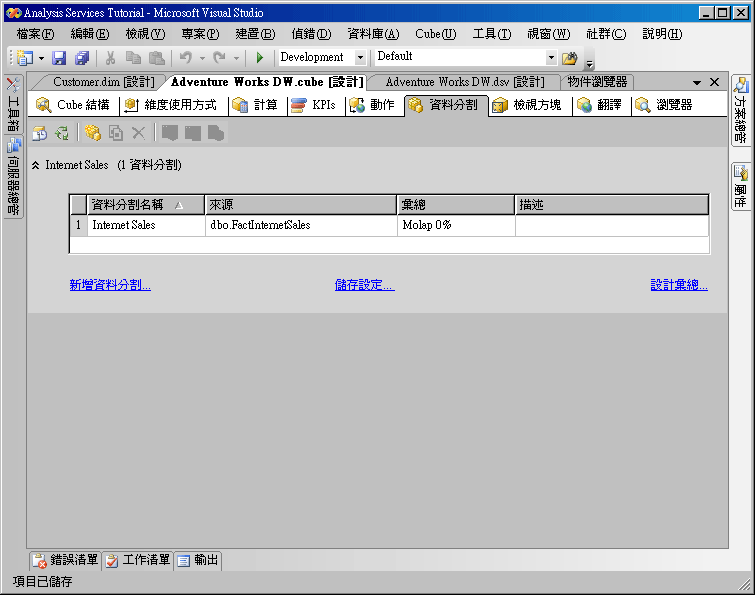This screenshot has width=755, height=595.
Task: Click the Save icon in toolbar
Action: pyautogui.click(x=59, y=58)
